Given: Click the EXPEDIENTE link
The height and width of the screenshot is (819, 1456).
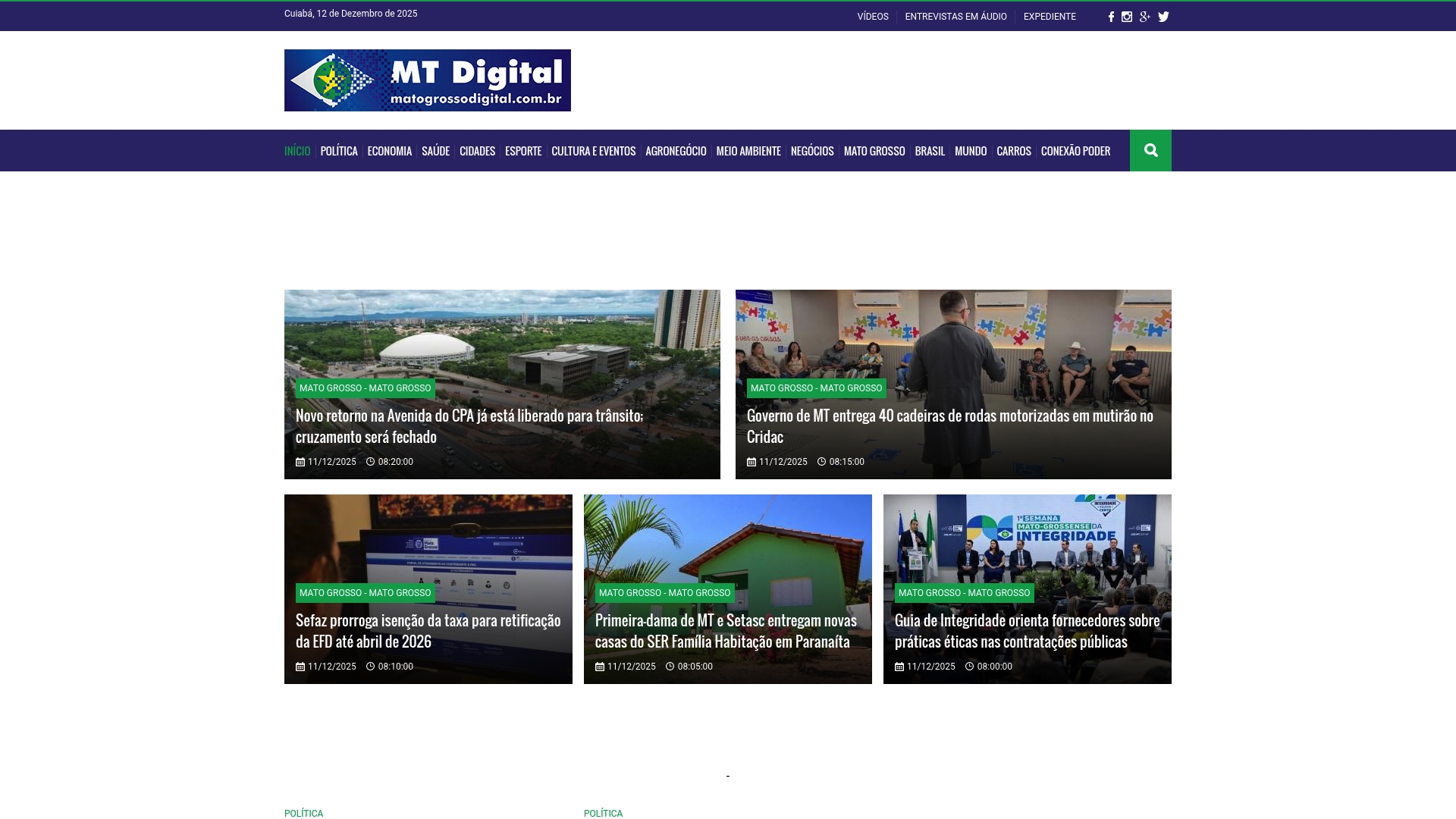Looking at the screenshot, I should tap(1050, 16).
